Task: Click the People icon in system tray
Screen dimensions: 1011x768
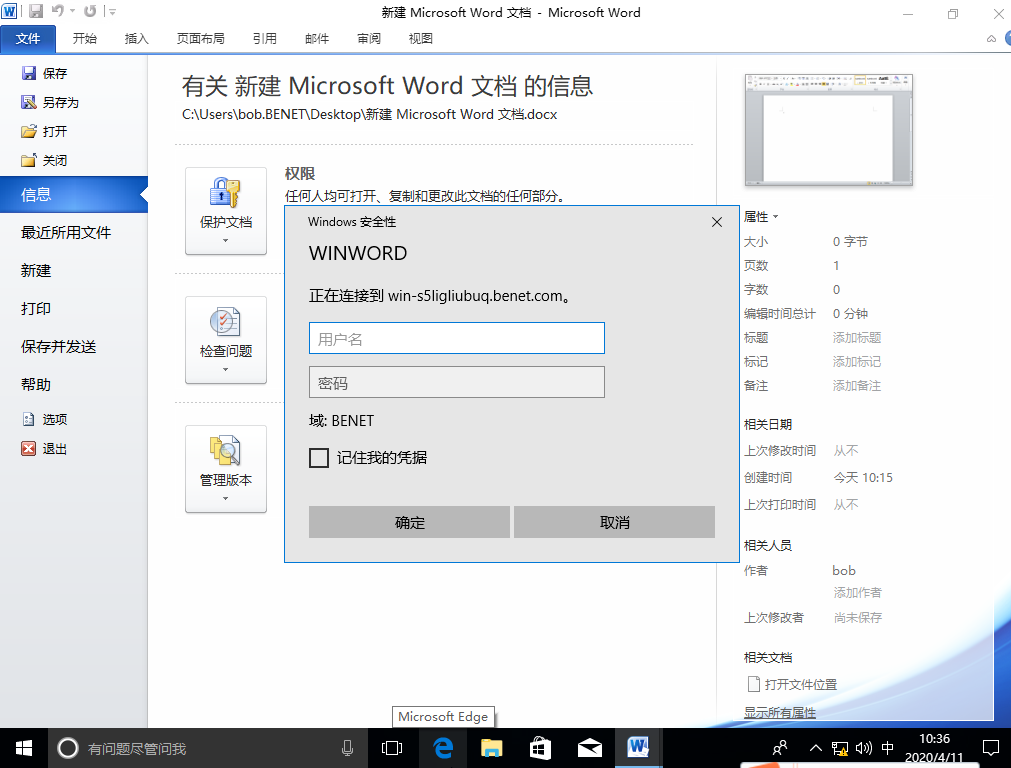Action: pyautogui.click(x=780, y=748)
